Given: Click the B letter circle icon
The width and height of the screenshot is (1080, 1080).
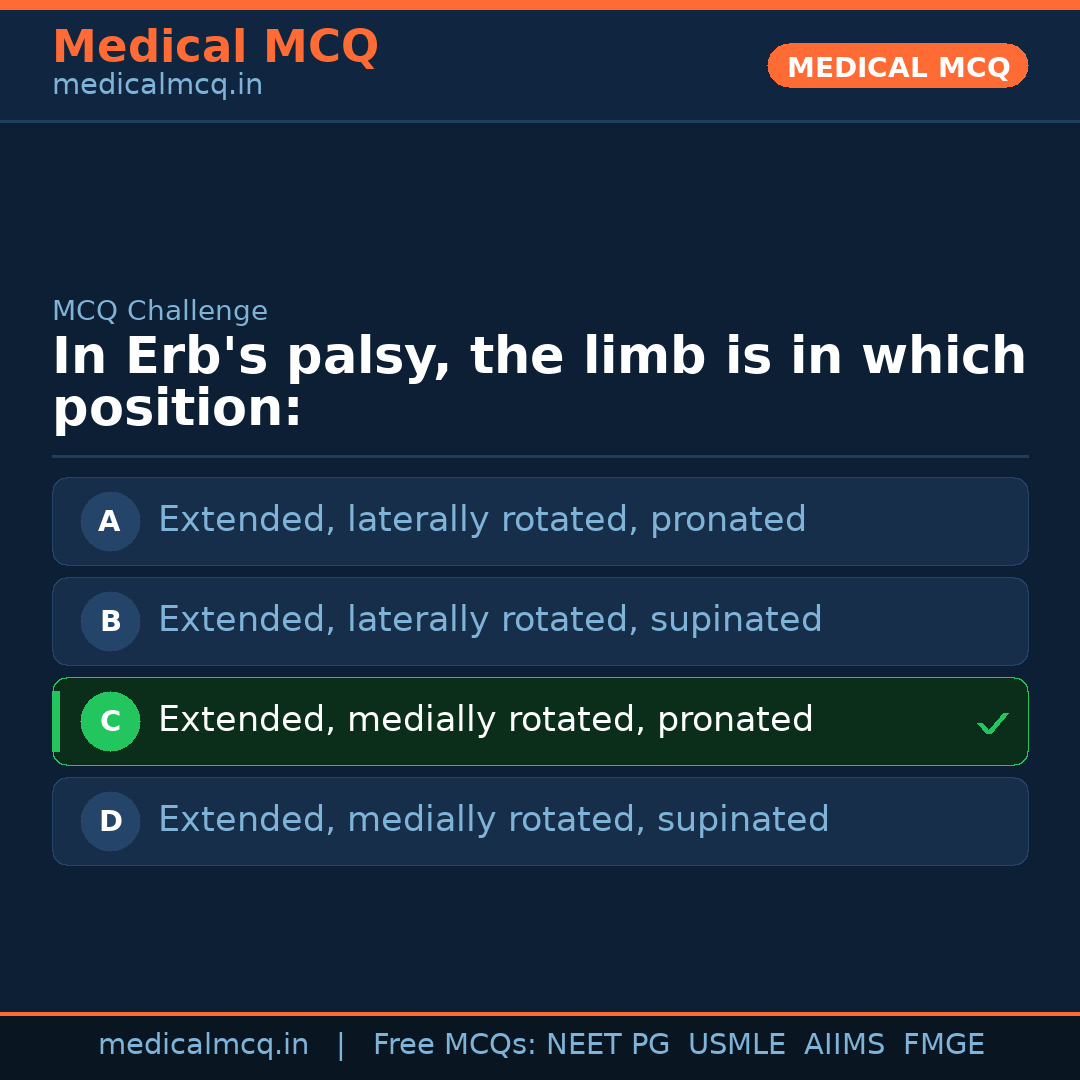Looking at the screenshot, I should (x=110, y=621).
